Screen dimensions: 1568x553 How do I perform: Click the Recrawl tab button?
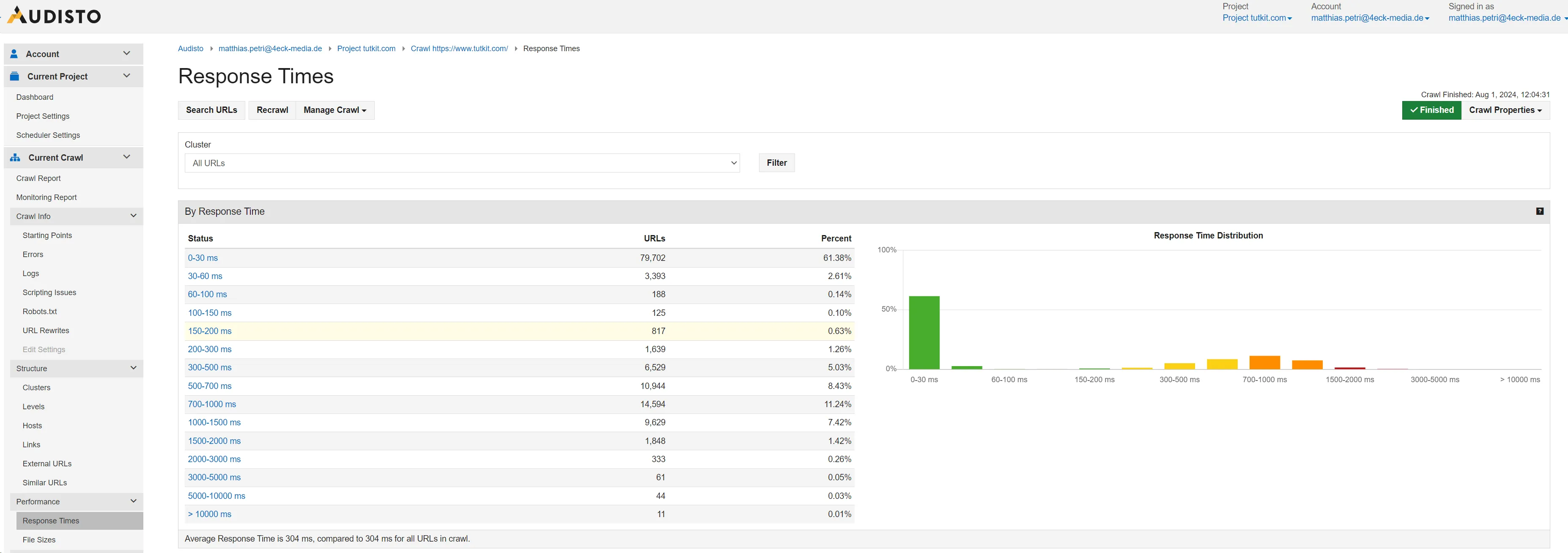(x=271, y=109)
